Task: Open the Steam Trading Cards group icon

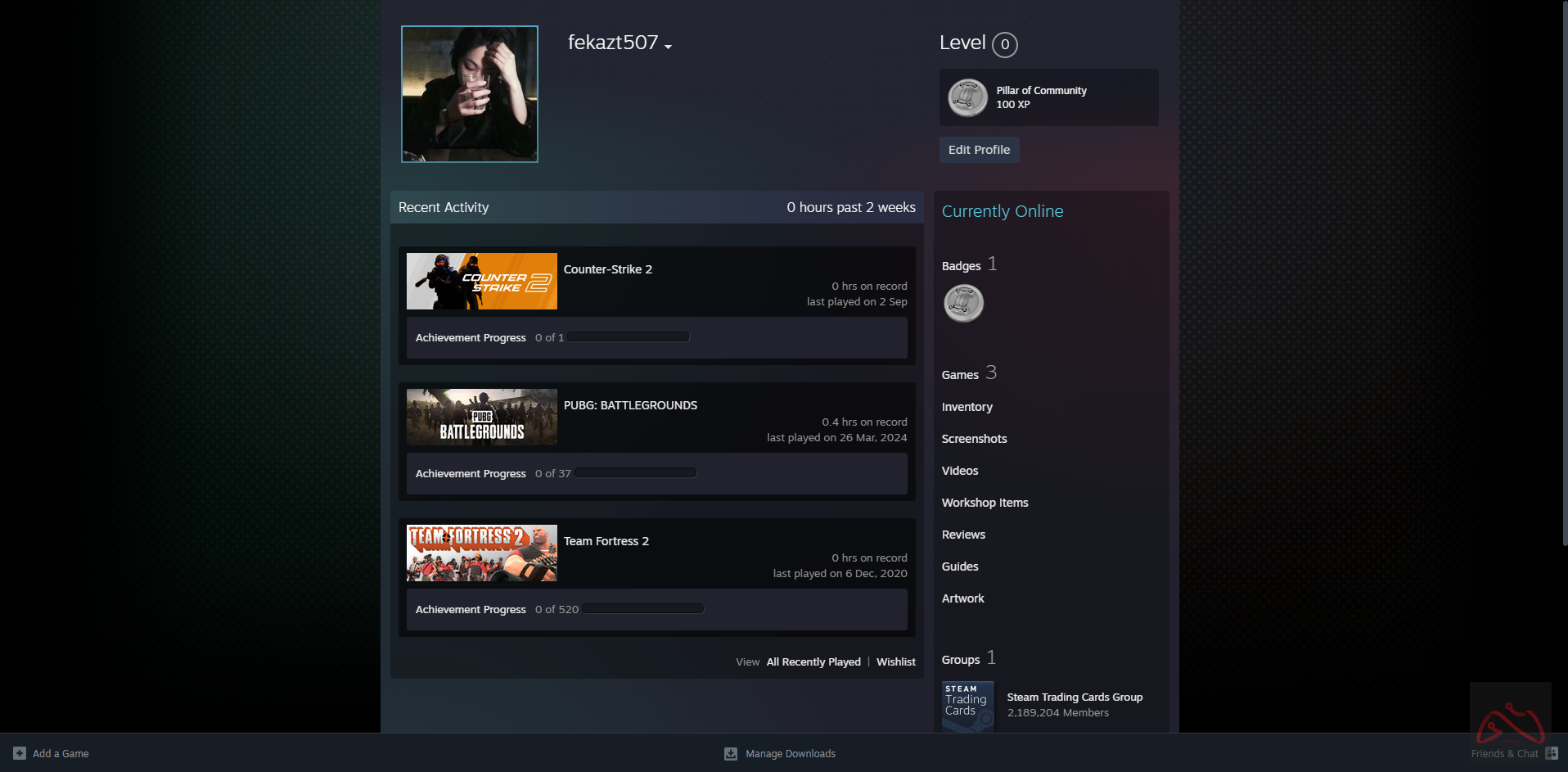Action: 967,706
